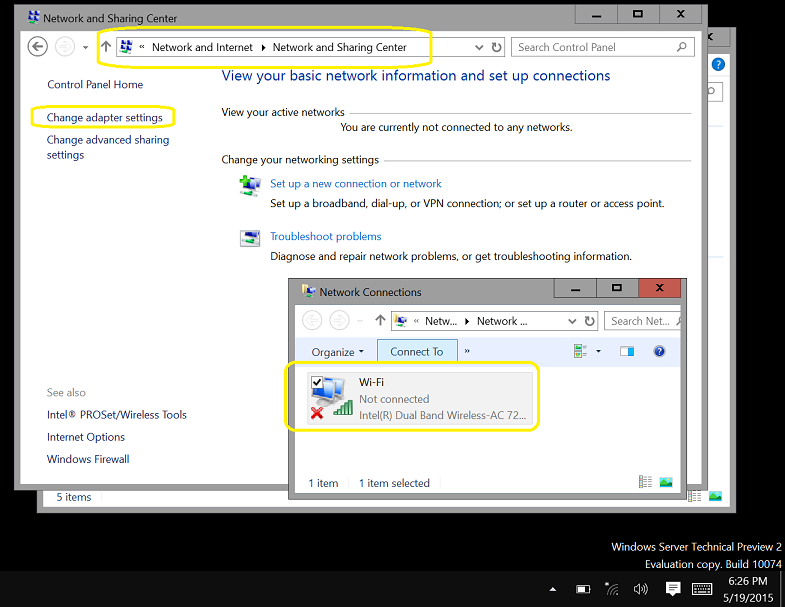This screenshot has height=607, width=785.
Task: Click the Back arrow in Network and Sharing Center
Action: point(38,47)
